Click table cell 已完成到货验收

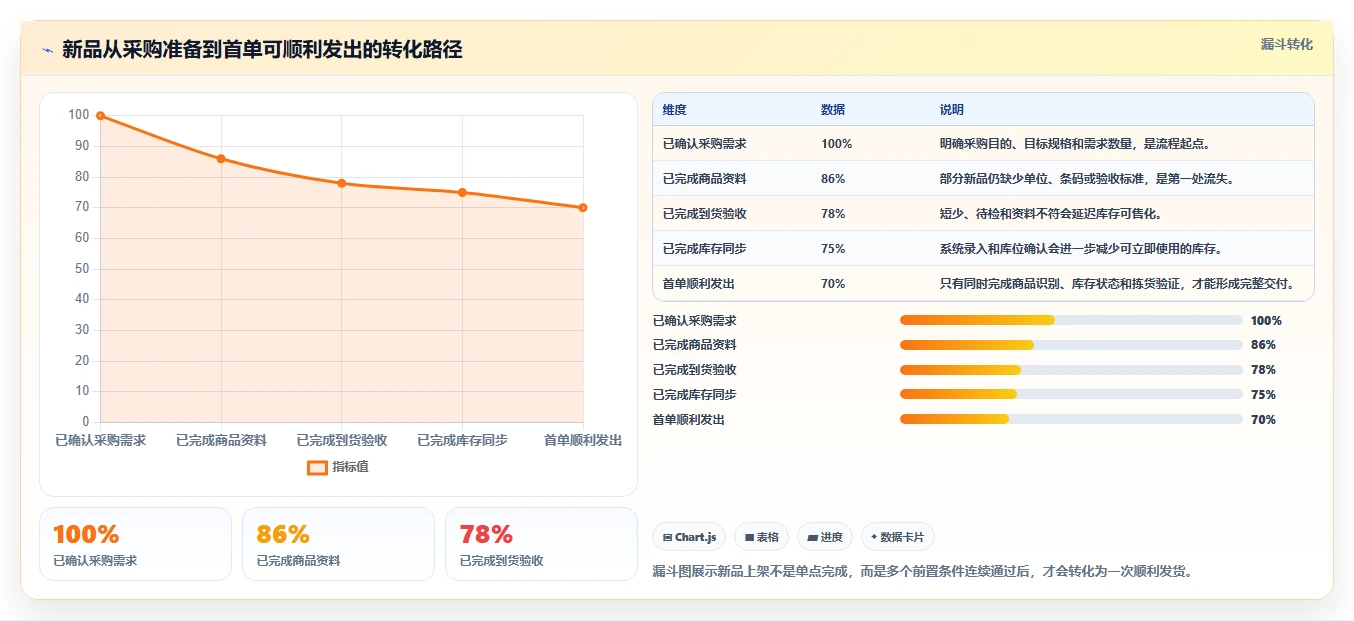click(705, 214)
